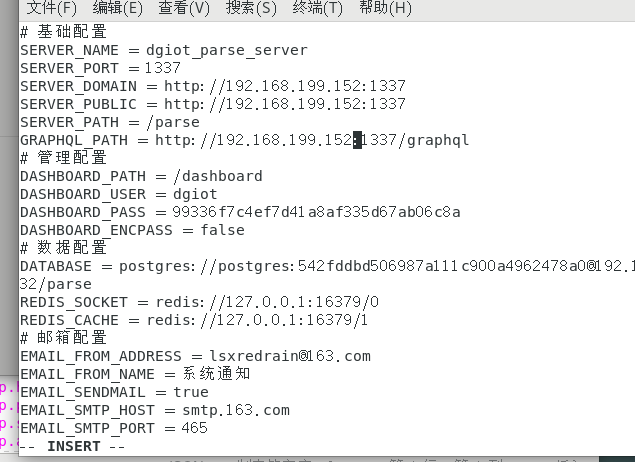Image resolution: width=635 pixels, height=462 pixels.
Task: Click the SERVER_PORT value 1337
Action: point(162,68)
